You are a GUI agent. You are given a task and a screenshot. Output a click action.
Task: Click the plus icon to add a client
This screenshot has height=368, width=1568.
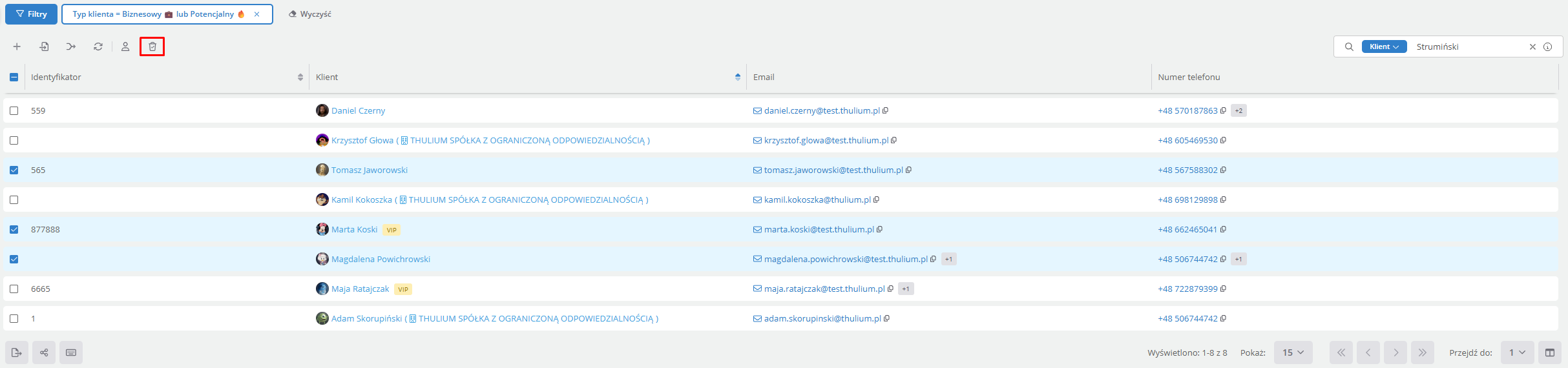tap(17, 46)
